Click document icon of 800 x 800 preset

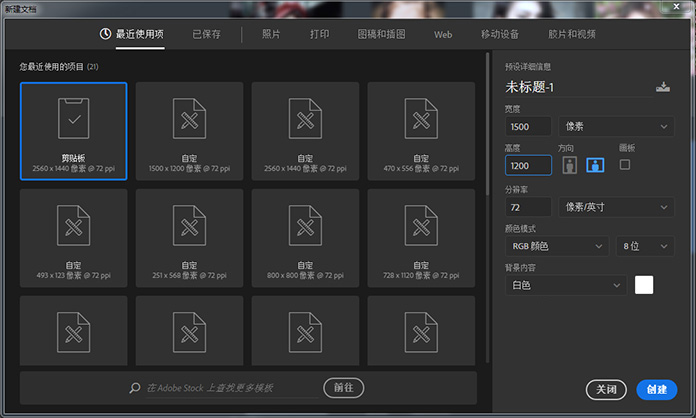point(305,225)
